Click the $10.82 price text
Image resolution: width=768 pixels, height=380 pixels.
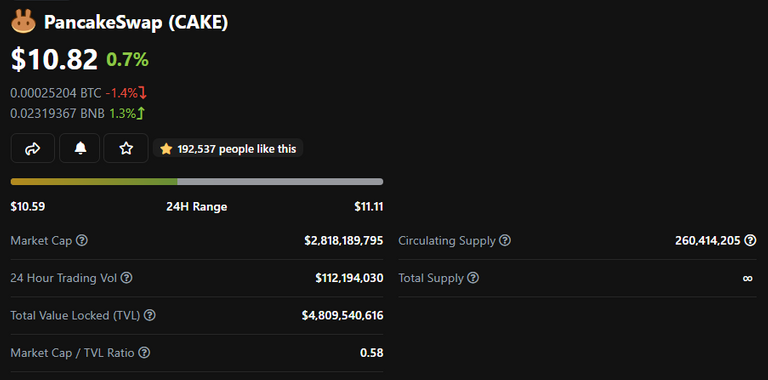54,60
